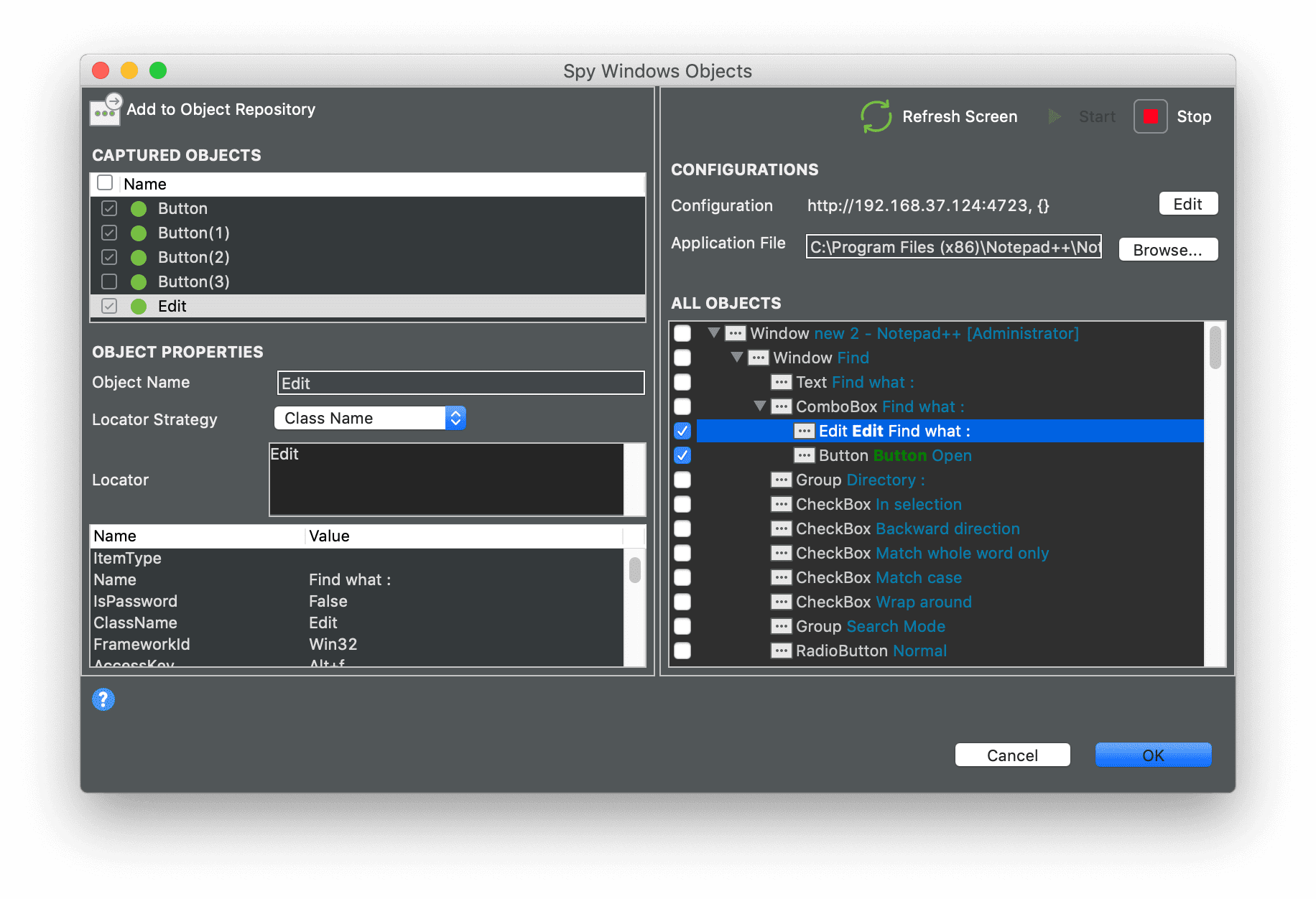Click object icon beside ComboBox Find what
This screenshot has height=899, width=1316.
(x=781, y=406)
